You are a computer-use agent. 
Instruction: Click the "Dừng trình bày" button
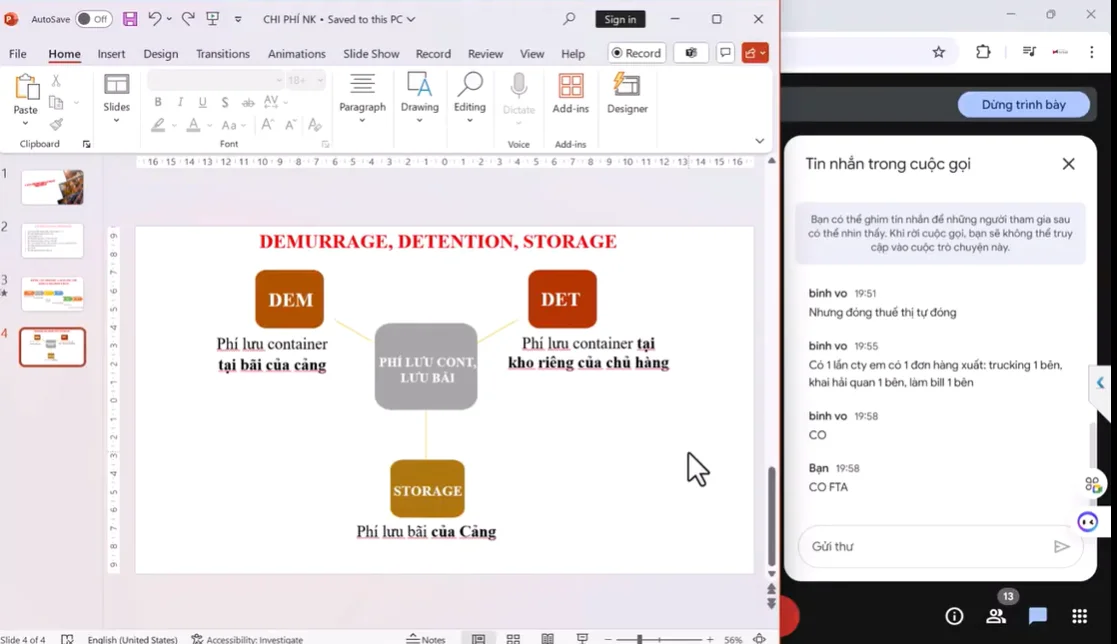(x=1023, y=105)
